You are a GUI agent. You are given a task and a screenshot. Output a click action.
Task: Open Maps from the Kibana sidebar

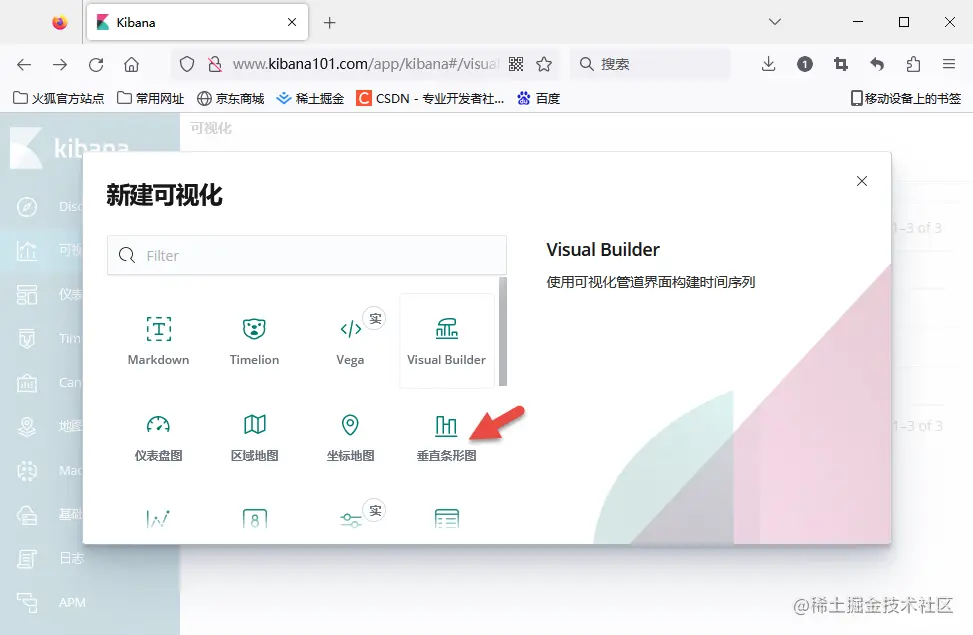point(27,426)
